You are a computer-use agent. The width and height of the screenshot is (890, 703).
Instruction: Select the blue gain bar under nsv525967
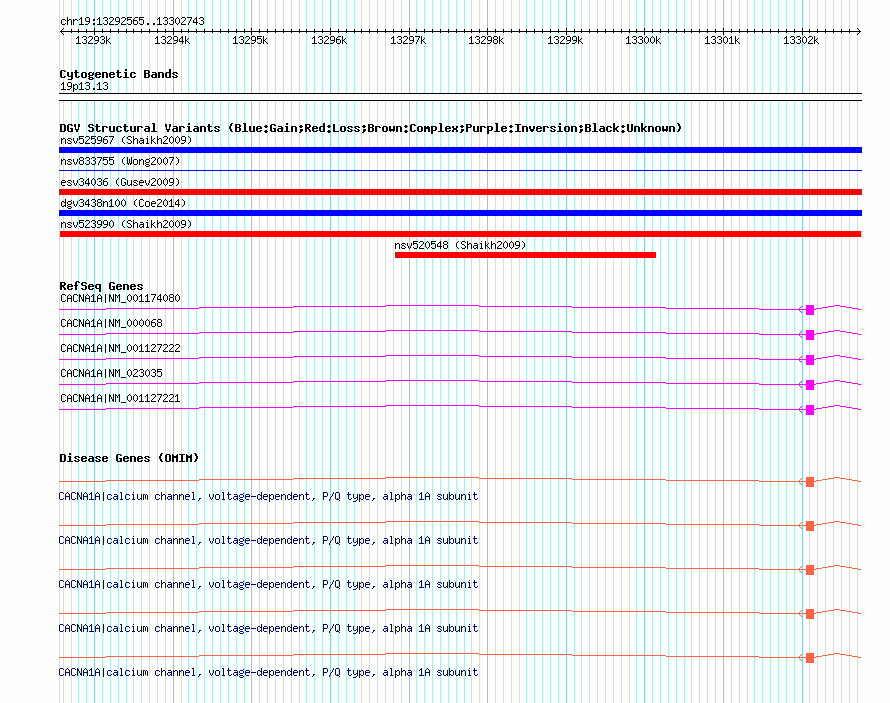click(460, 150)
